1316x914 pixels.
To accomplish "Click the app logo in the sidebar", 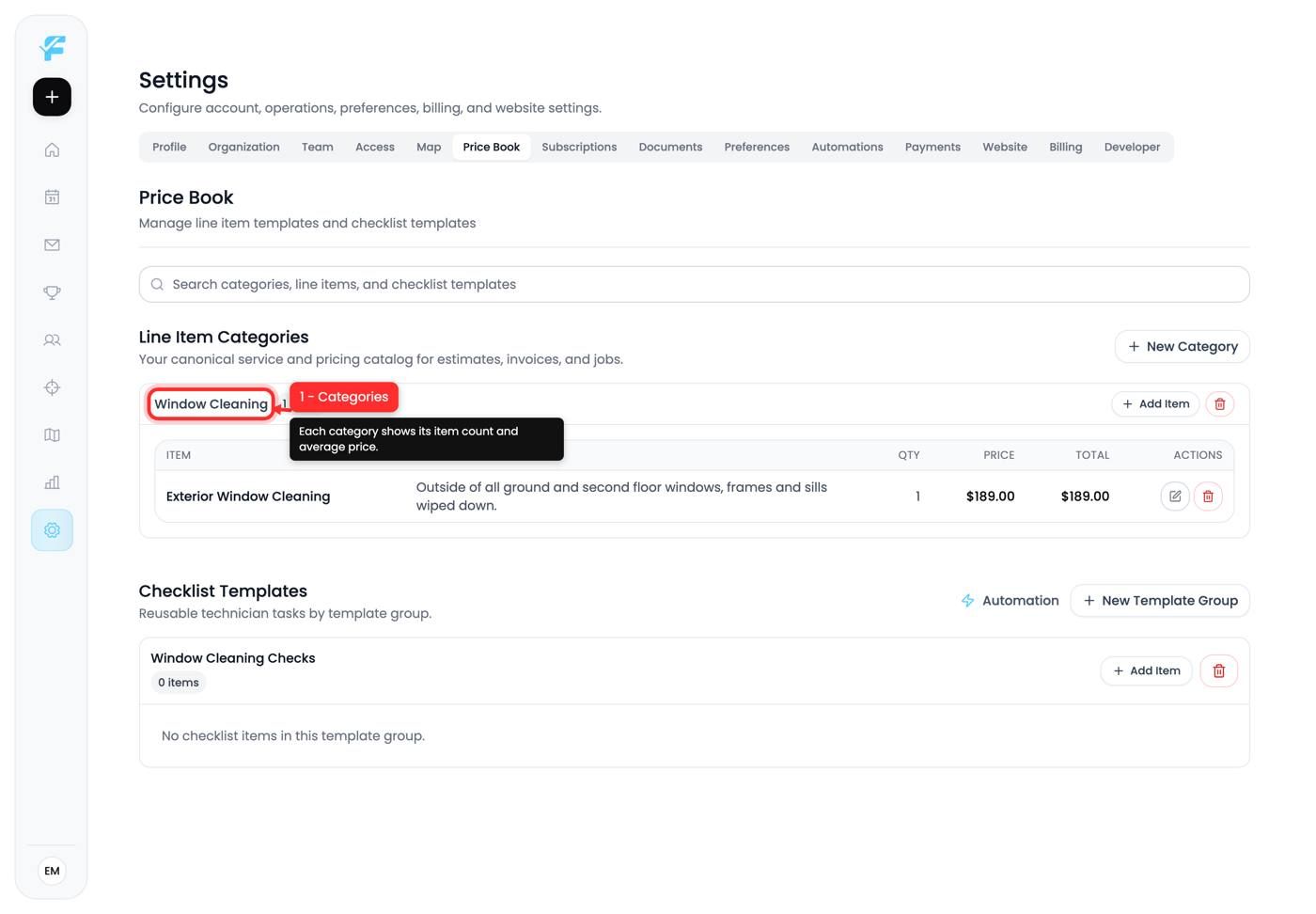I will click(x=53, y=47).
